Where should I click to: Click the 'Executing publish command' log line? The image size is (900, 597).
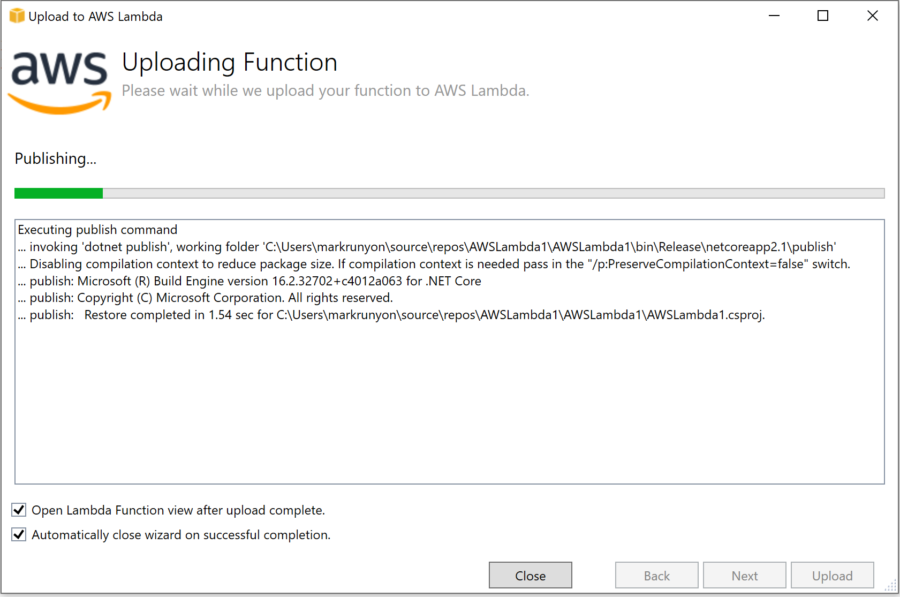98,230
